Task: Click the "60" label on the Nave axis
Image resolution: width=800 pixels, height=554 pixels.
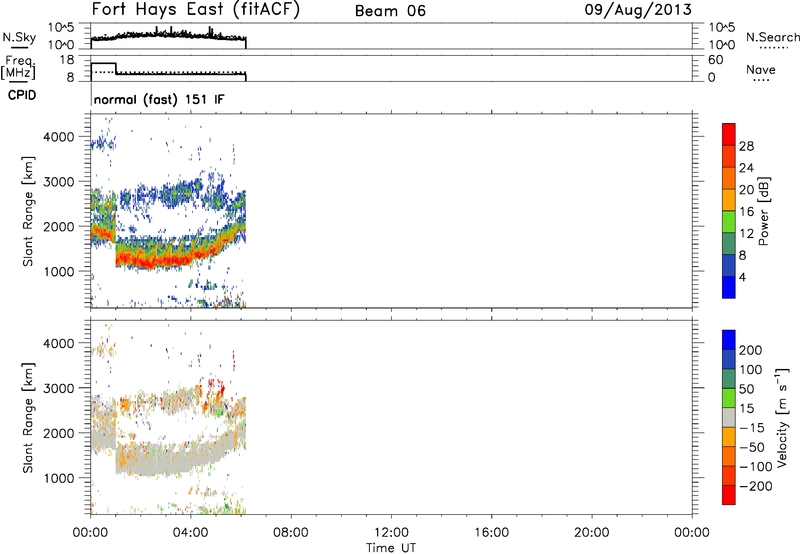Action: point(715,60)
